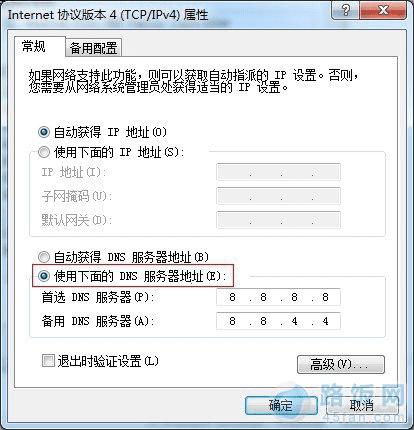
Task: Click the disabled IP 地址 input field
Action: click(278, 172)
